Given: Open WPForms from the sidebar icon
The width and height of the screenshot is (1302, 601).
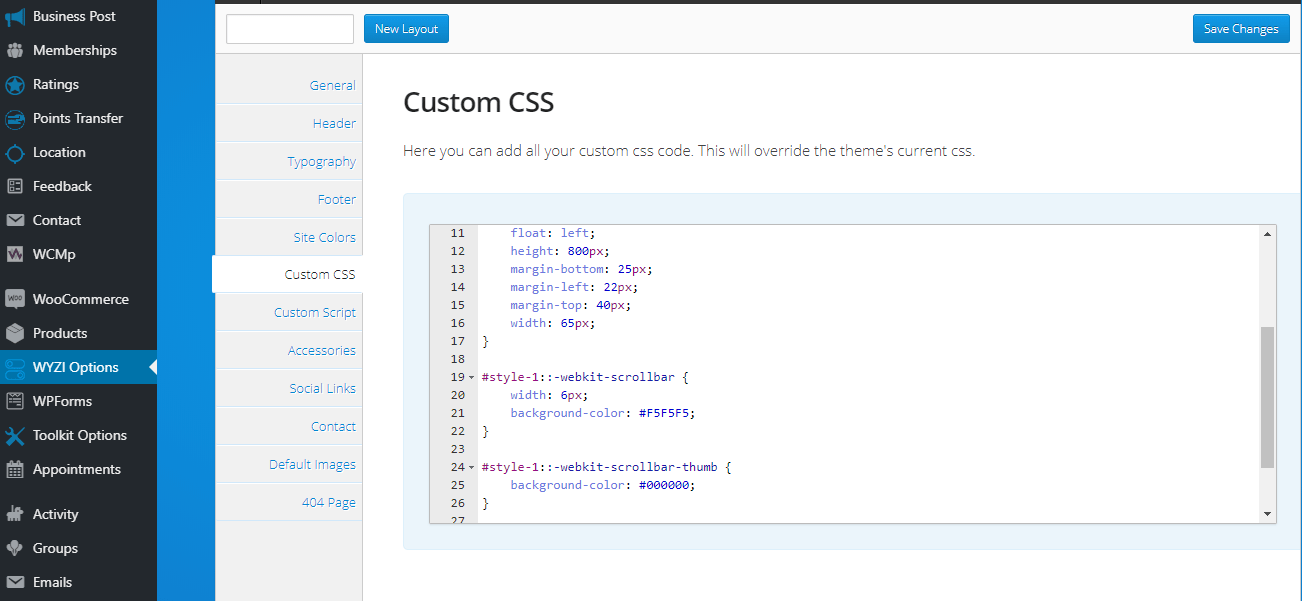Looking at the screenshot, I should (18, 401).
